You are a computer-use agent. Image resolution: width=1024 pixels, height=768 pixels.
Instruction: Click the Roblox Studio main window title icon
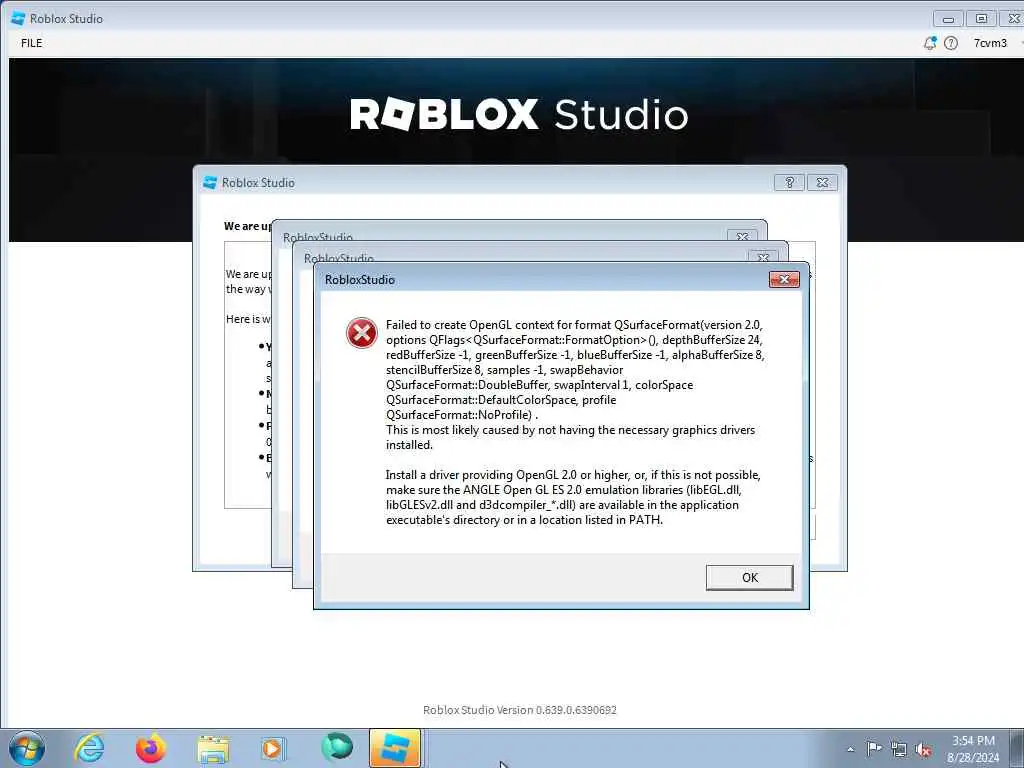click(18, 19)
